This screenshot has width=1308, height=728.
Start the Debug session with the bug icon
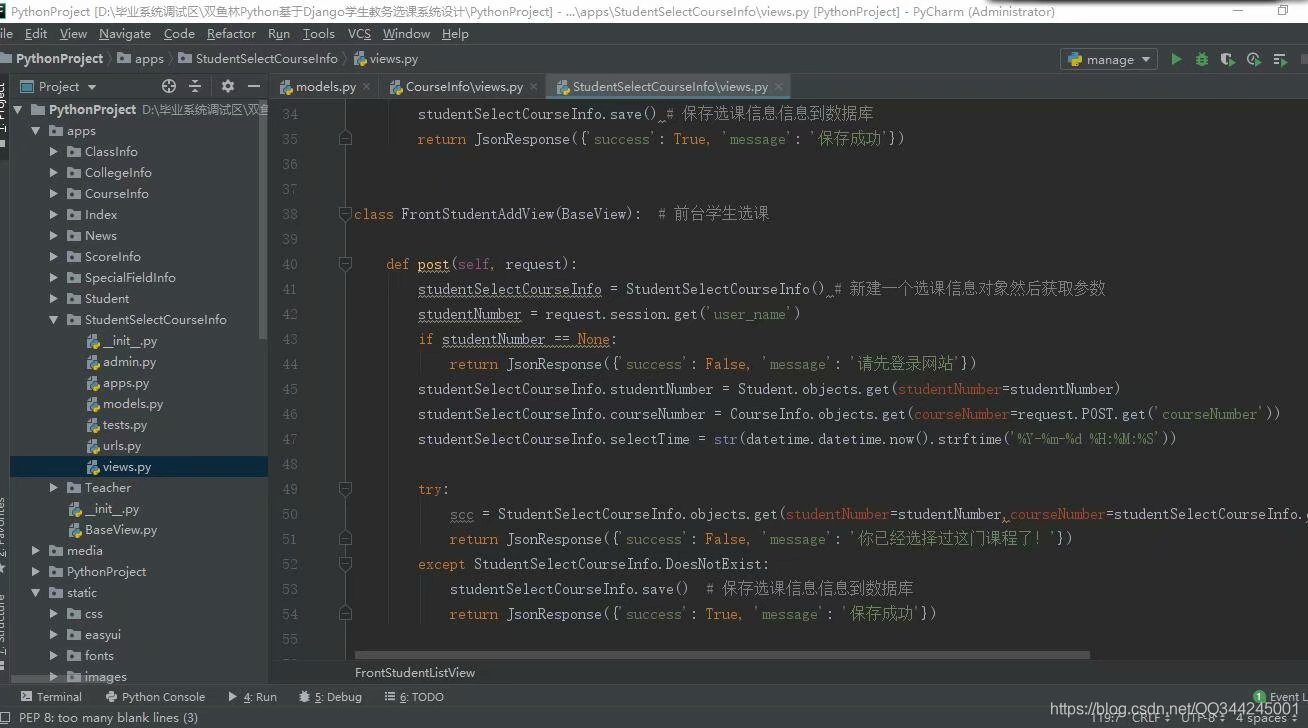pyautogui.click(x=1201, y=58)
